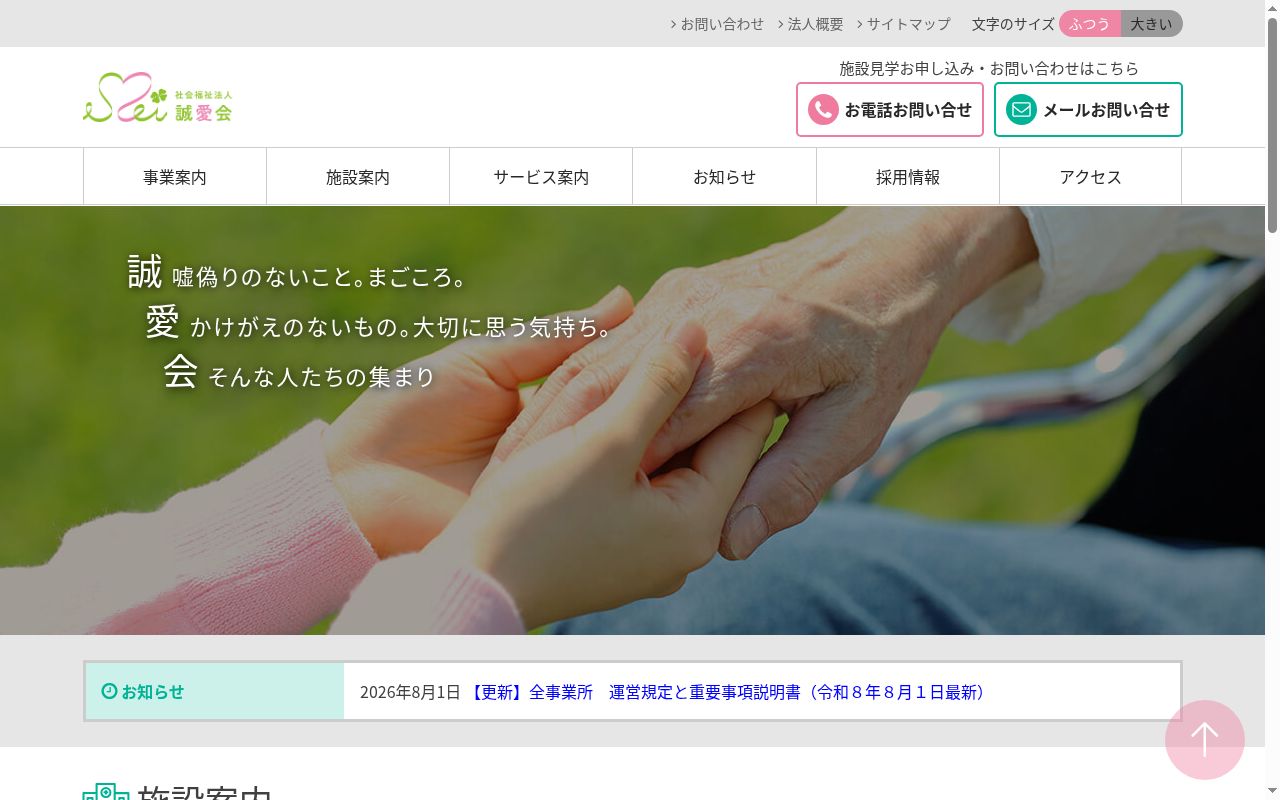Screen dimensions: 1280x800
Task: Click the pink phone icon
Action: (x=823, y=110)
